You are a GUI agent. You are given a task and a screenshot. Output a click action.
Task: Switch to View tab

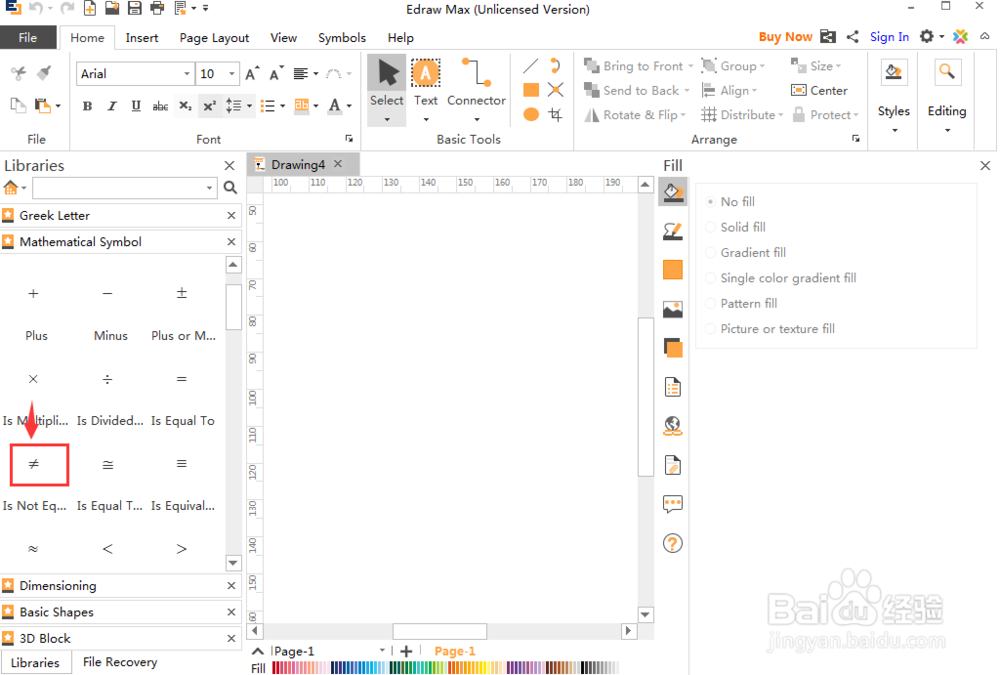[x=283, y=38]
